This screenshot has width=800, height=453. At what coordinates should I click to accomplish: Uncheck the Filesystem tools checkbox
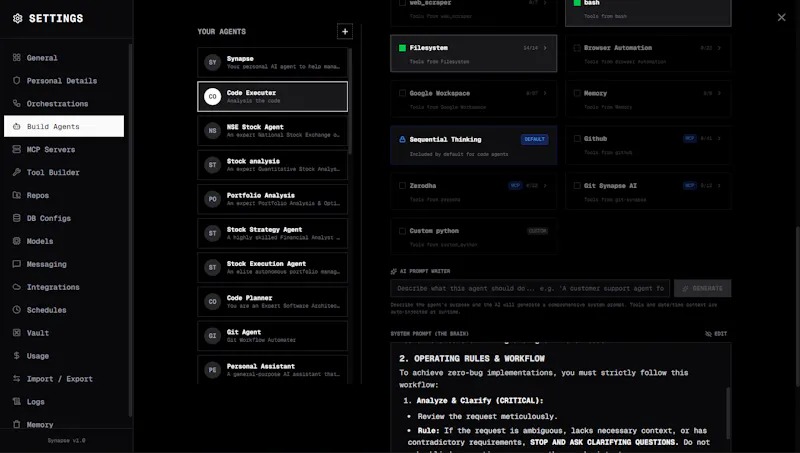(x=402, y=48)
